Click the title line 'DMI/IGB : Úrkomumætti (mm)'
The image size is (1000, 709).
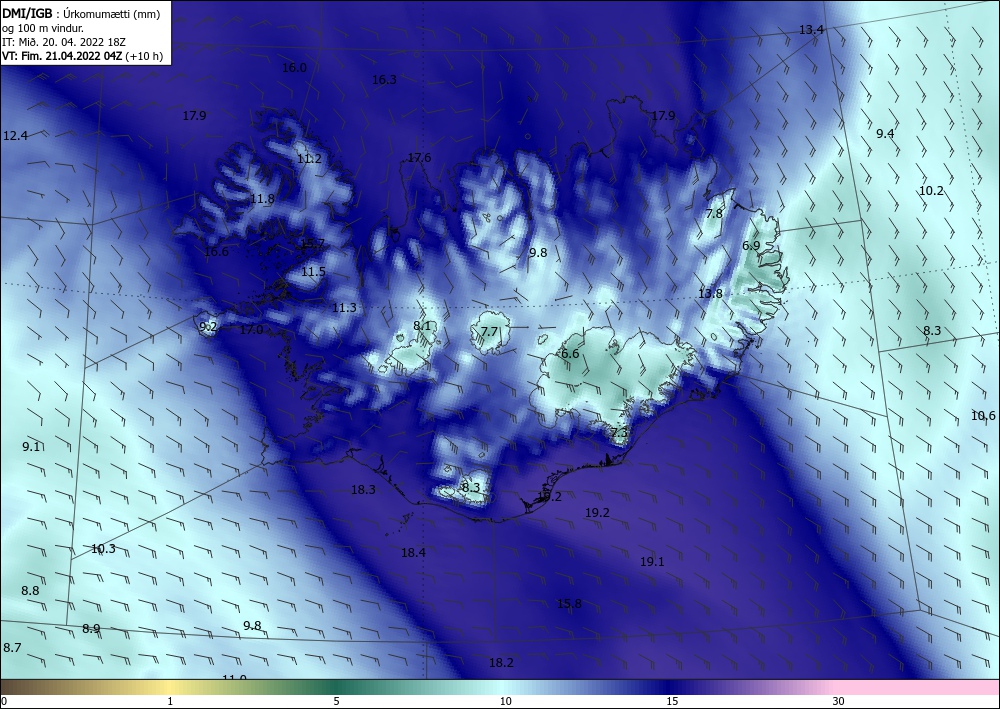coord(81,13)
